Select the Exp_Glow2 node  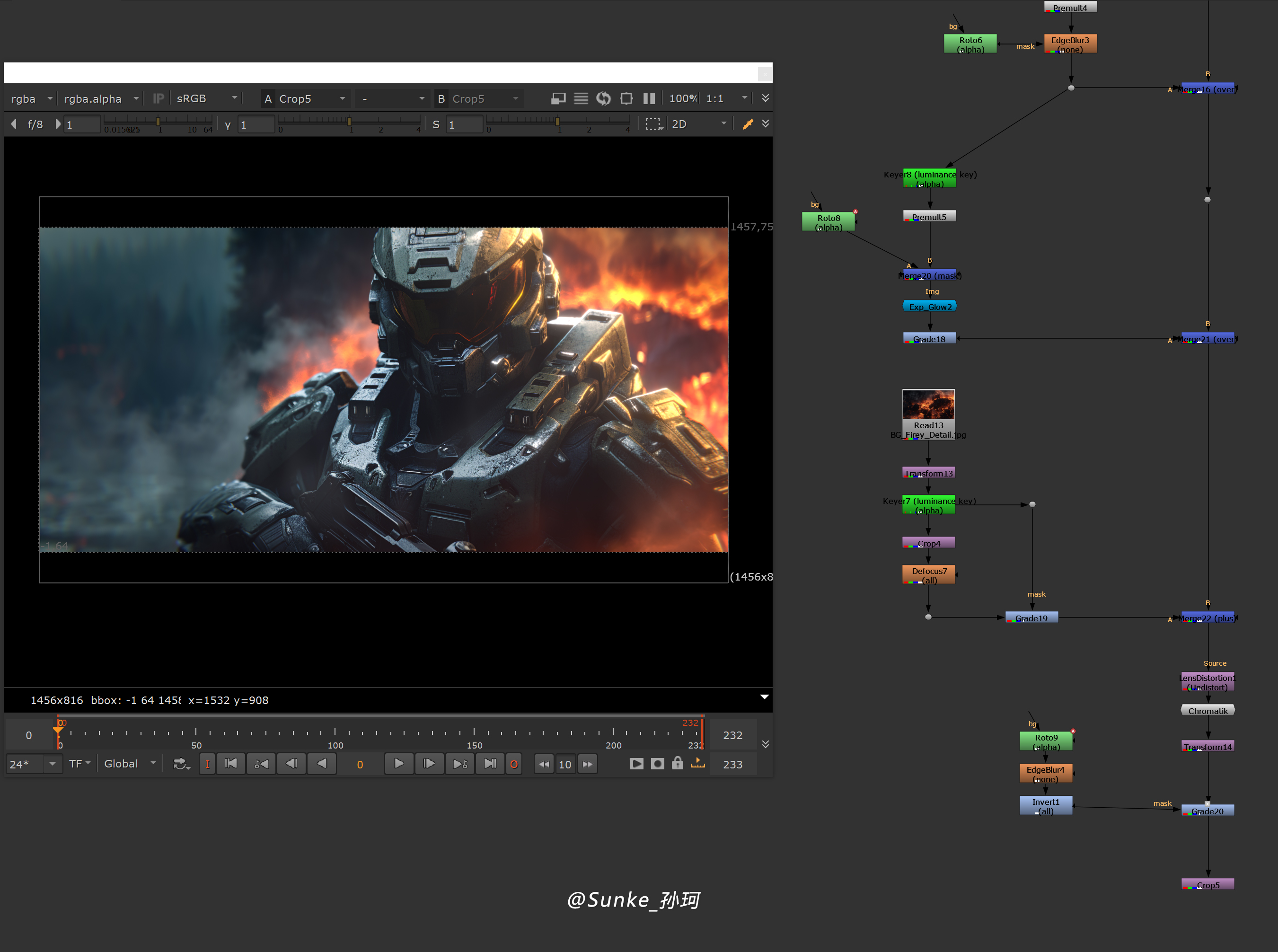(x=929, y=307)
